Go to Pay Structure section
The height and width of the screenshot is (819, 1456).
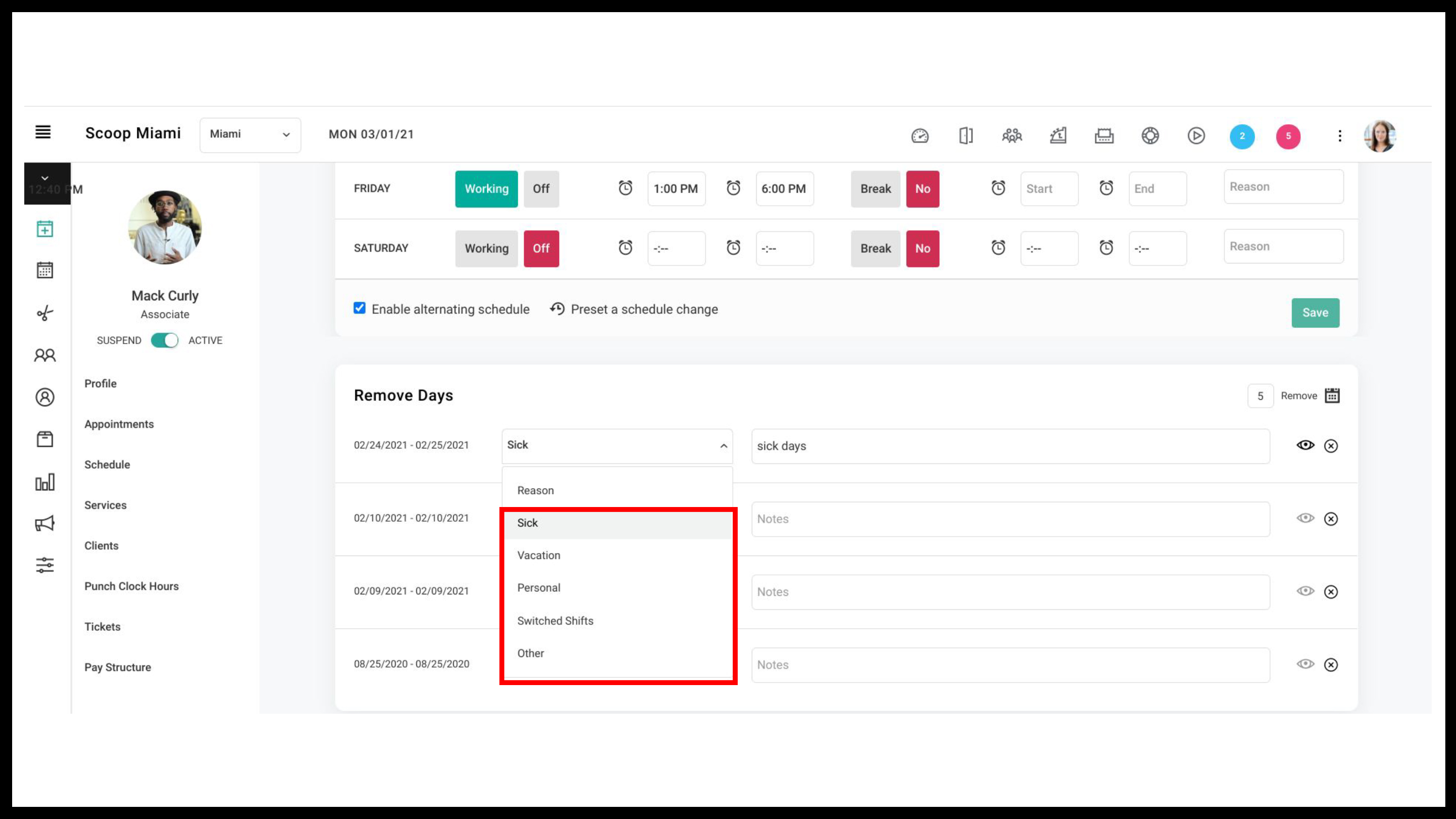click(117, 668)
